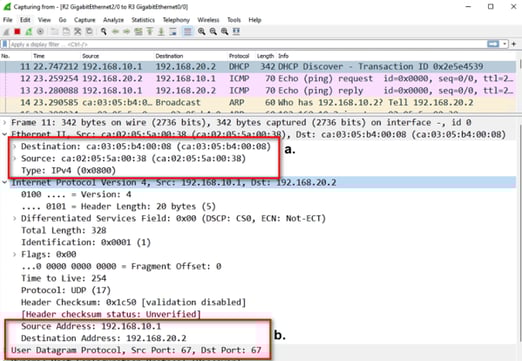Expand the Differentiated Services Field row
Image resolution: width=522 pixels, height=361 pixels.
[15, 219]
